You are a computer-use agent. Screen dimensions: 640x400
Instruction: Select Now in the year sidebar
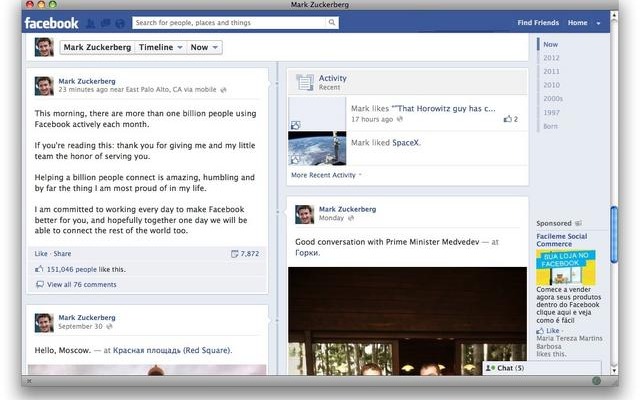click(x=550, y=44)
